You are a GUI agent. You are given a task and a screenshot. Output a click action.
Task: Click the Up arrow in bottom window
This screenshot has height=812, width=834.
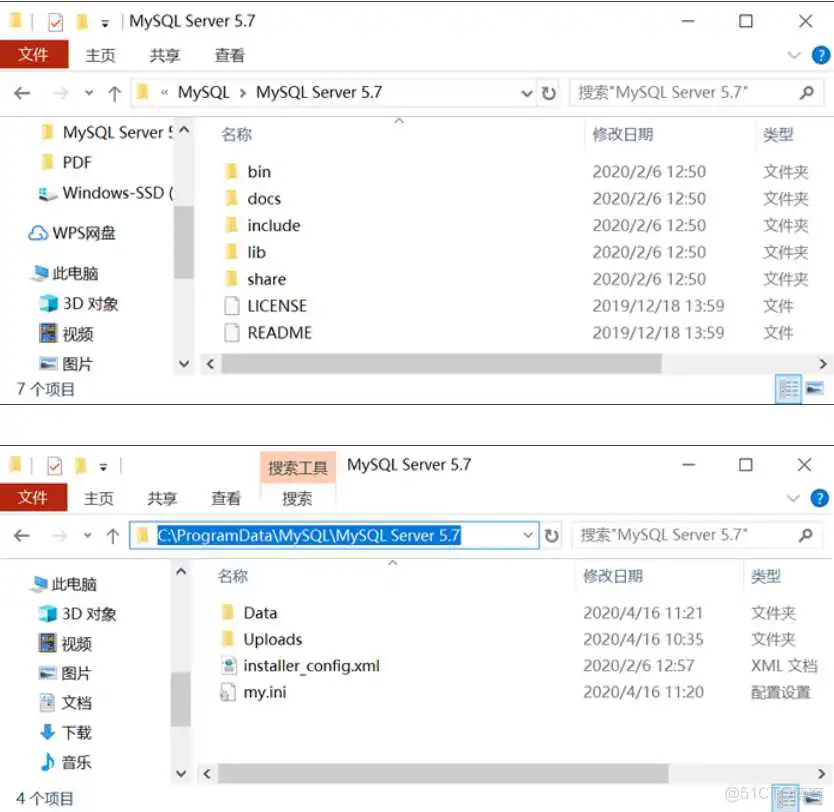(x=113, y=535)
